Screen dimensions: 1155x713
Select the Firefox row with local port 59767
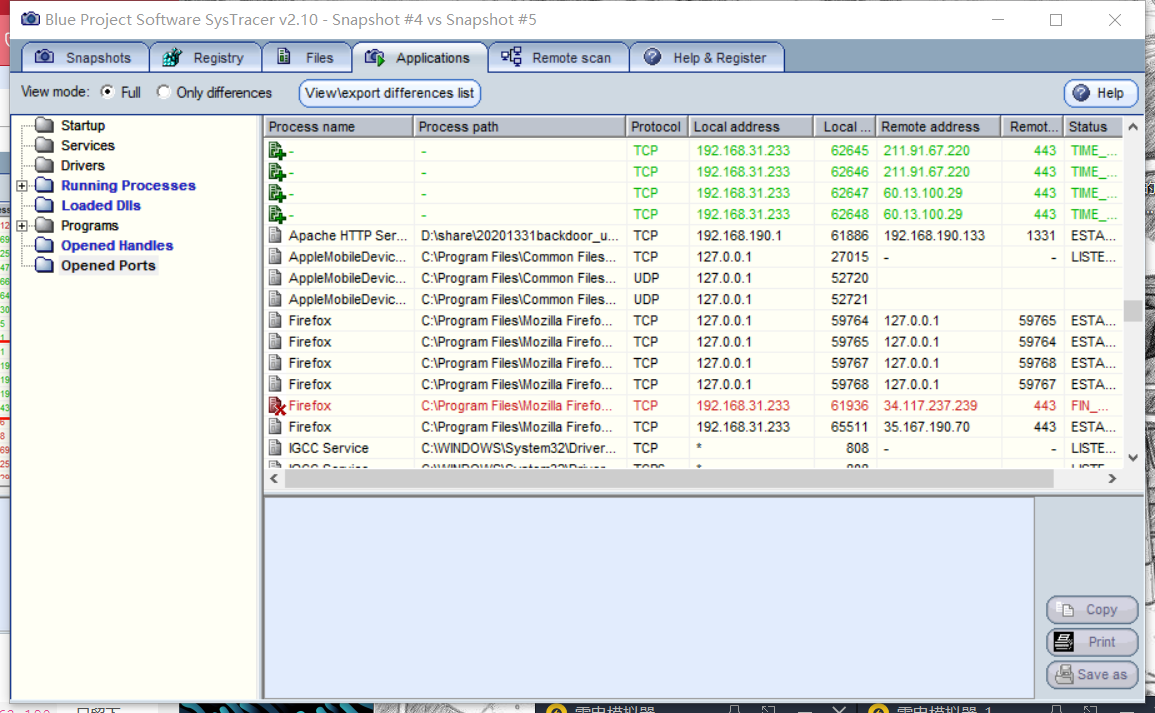point(693,363)
